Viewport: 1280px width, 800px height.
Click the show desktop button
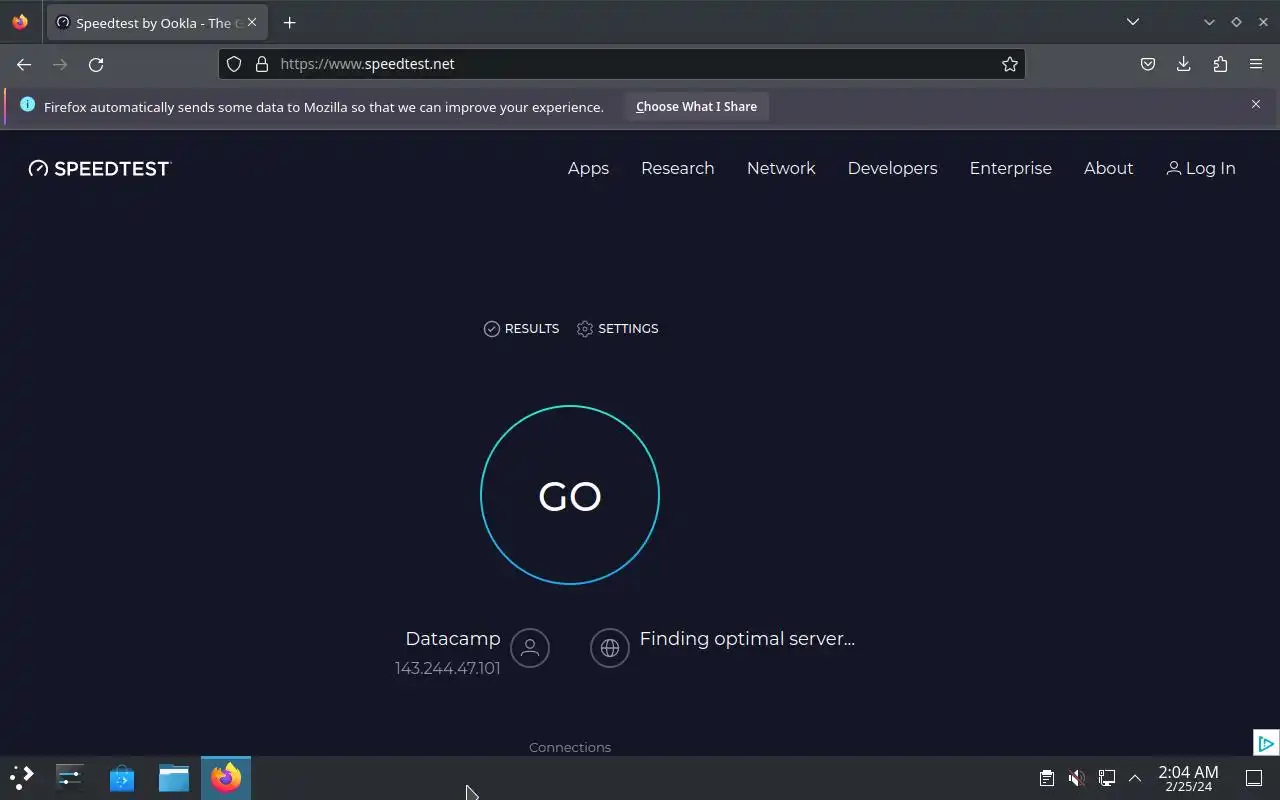pos(1254,778)
